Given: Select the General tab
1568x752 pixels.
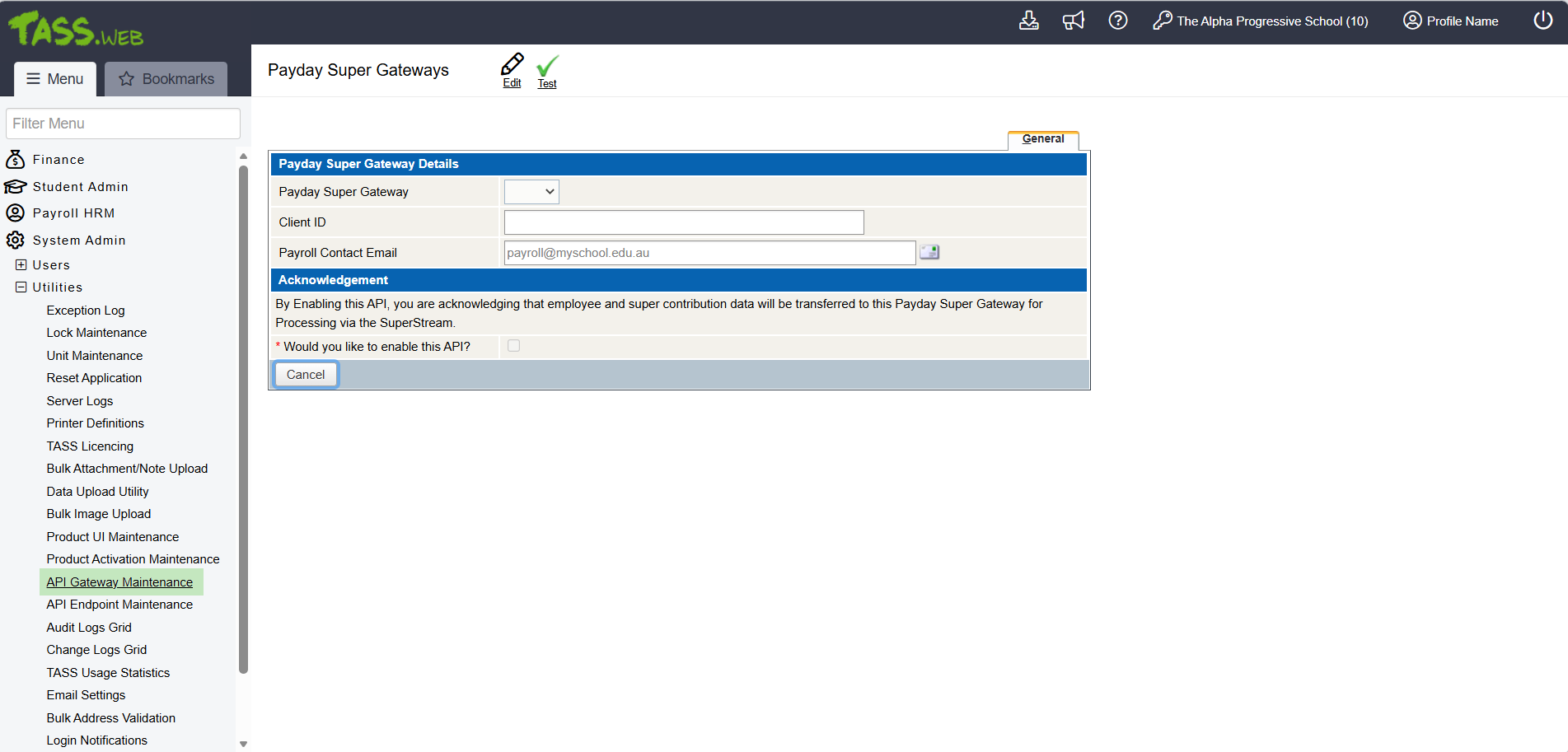Looking at the screenshot, I should [x=1043, y=139].
